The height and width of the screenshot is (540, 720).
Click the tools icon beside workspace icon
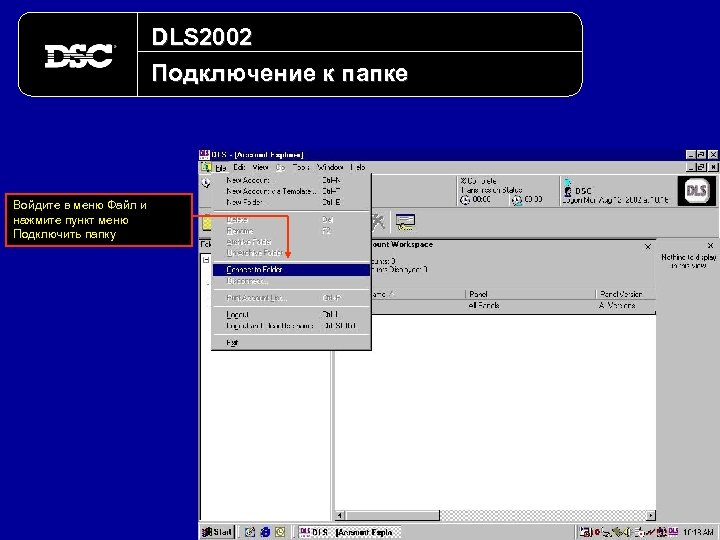pyautogui.click(x=378, y=222)
